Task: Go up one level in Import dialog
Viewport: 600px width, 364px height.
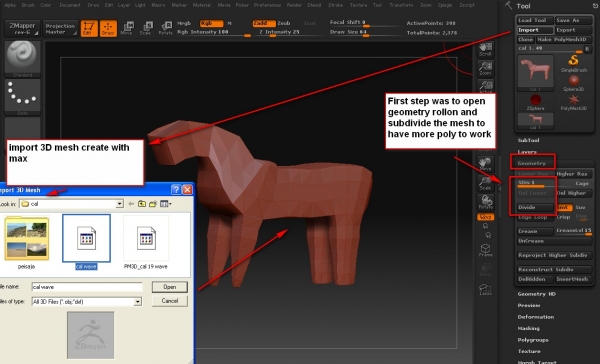Action: coord(142,204)
